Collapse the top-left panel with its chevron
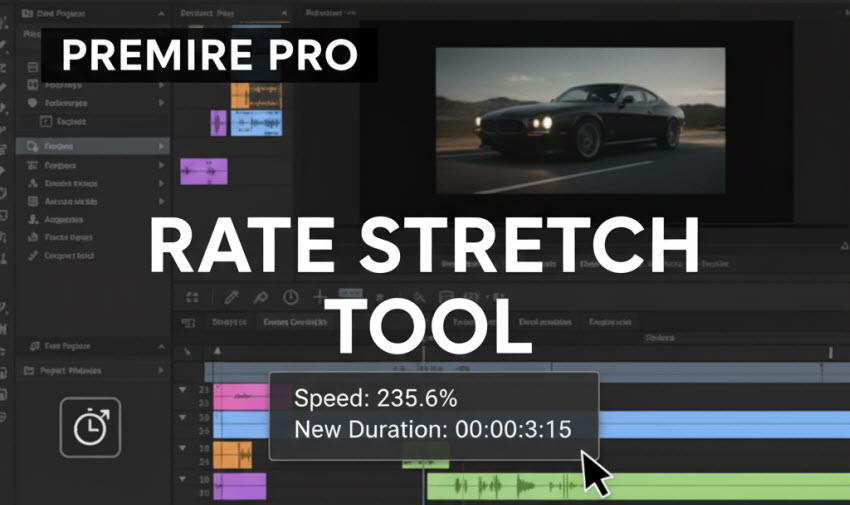The image size is (850, 505). coord(161,14)
